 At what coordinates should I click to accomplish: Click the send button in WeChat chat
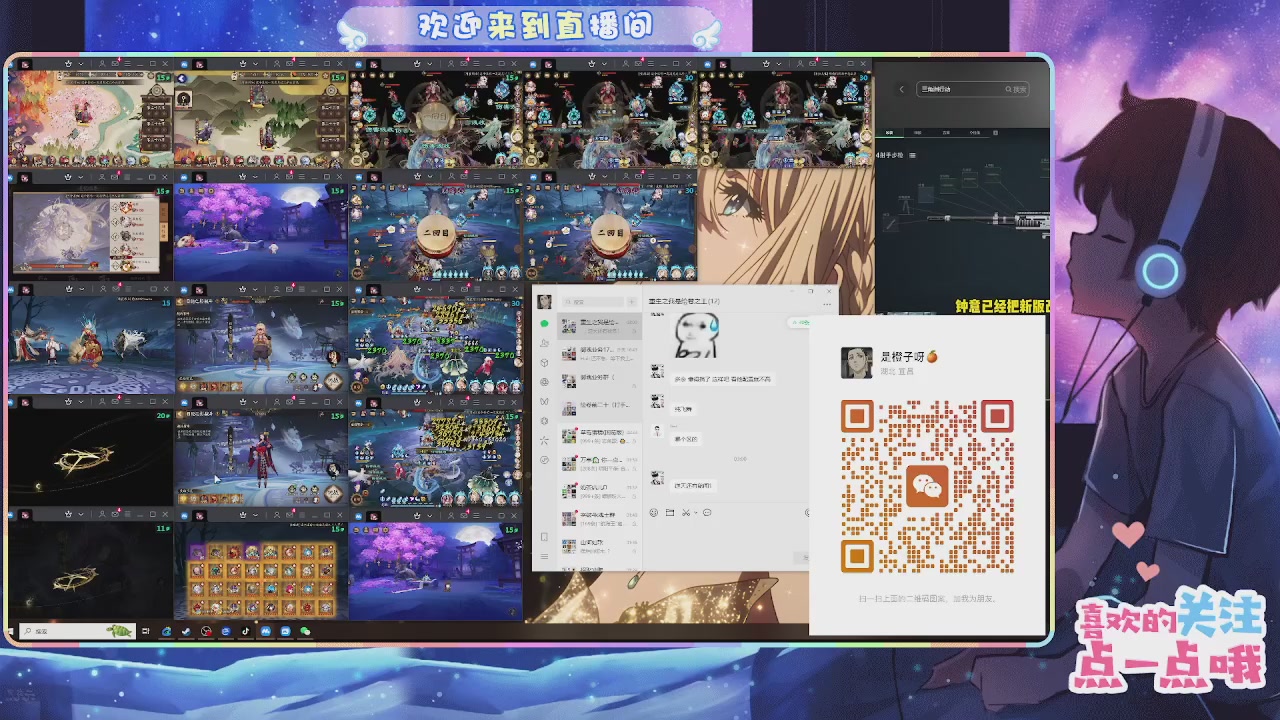(x=803, y=557)
